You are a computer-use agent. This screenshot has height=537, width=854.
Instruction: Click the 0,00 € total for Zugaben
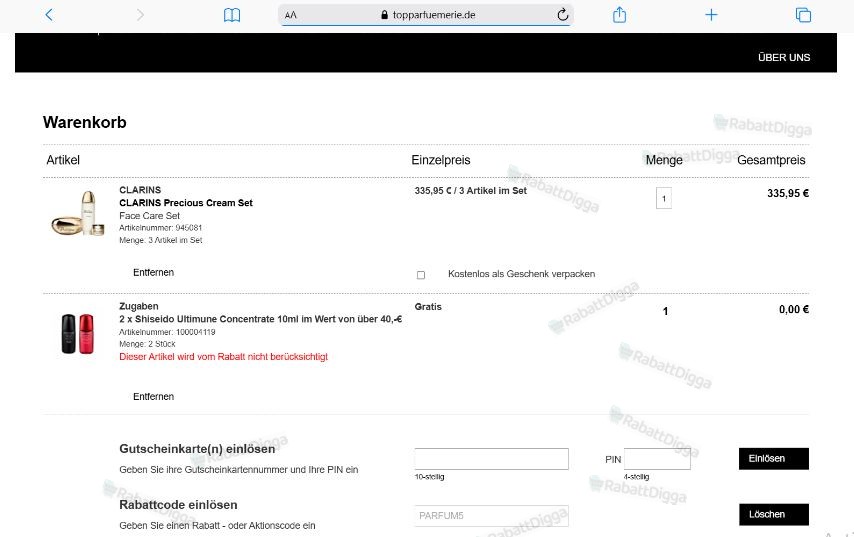794,309
